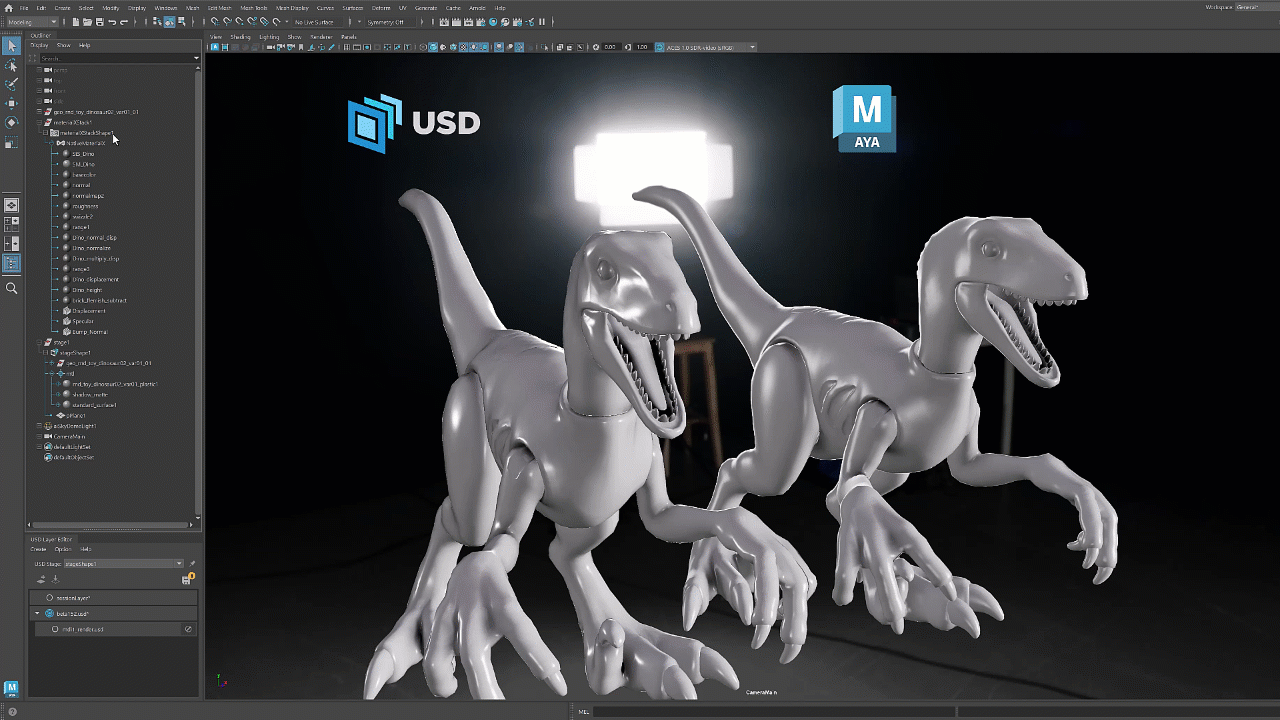Mute the rndr_render.usd layer
The height and width of the screenshot is (720, 1280).
[188, 629]
